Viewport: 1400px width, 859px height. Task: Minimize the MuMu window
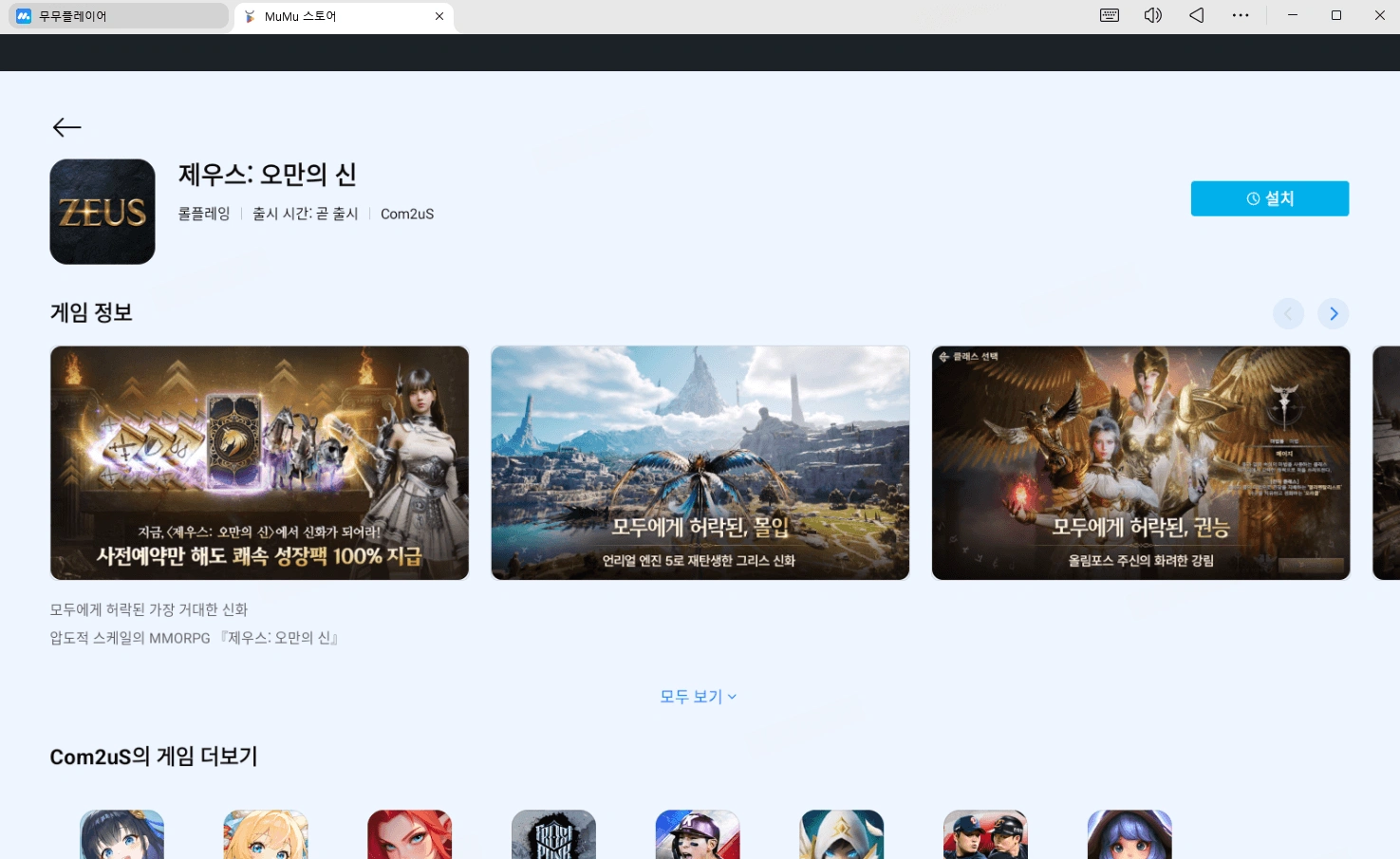(1292, 15)
